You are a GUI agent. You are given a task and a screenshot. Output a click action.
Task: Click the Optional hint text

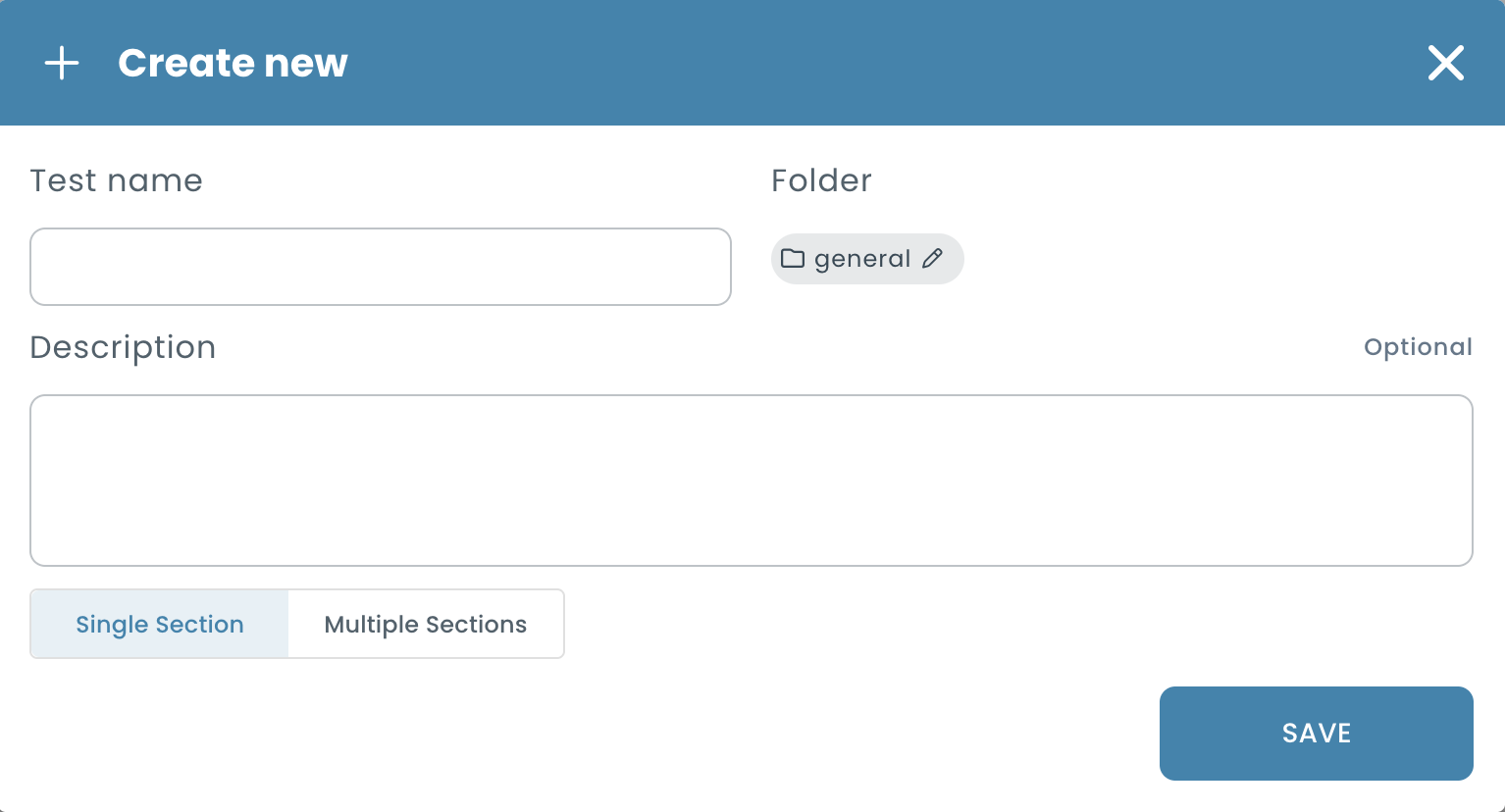coord(1418,347)
